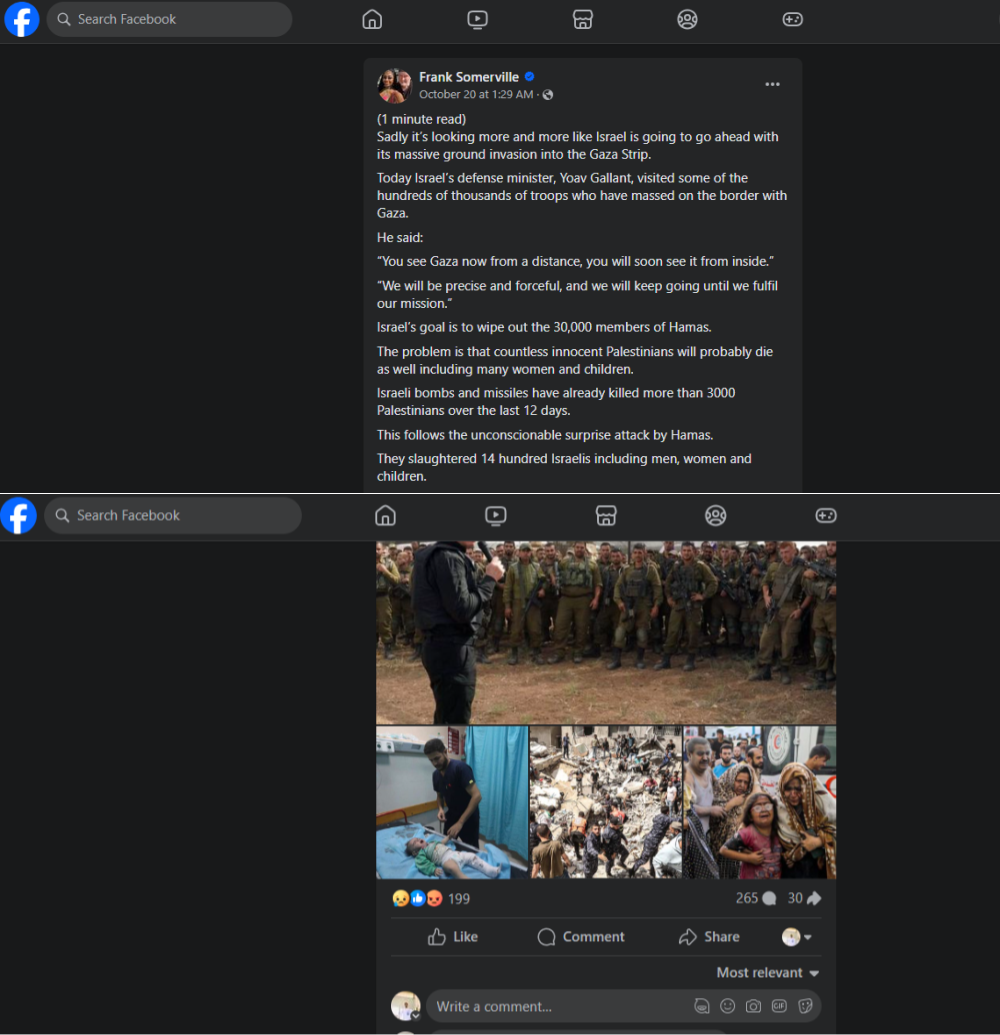
Task: Open the sticker picker in comment box
Action: click(x=805, y=1006)
